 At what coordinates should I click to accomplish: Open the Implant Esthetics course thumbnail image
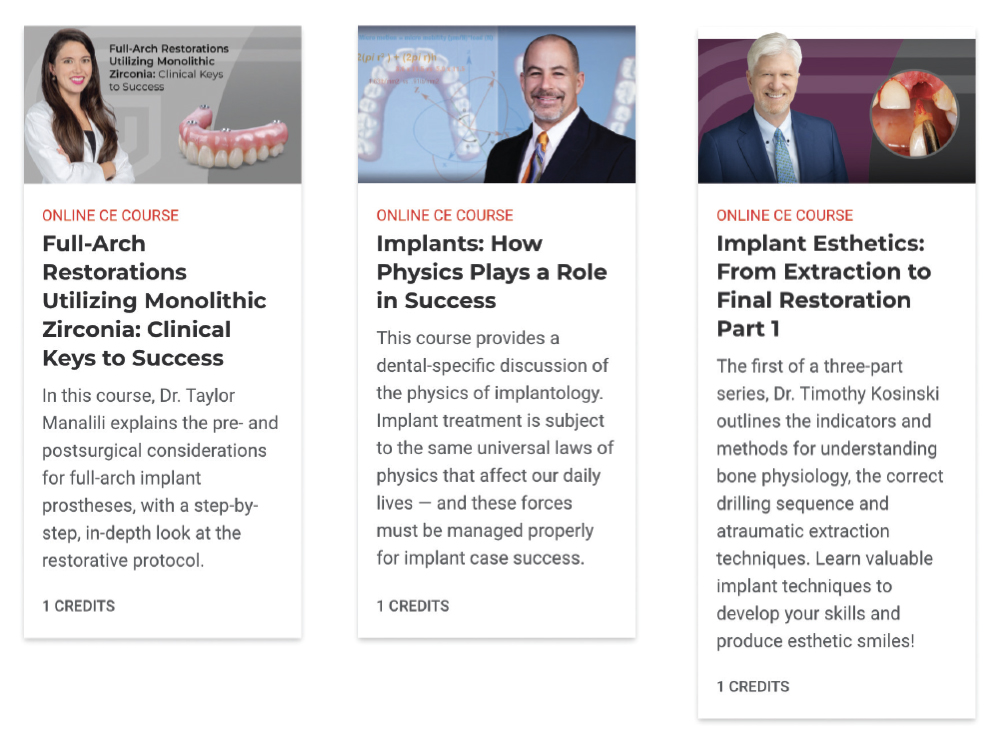[836, 111]
